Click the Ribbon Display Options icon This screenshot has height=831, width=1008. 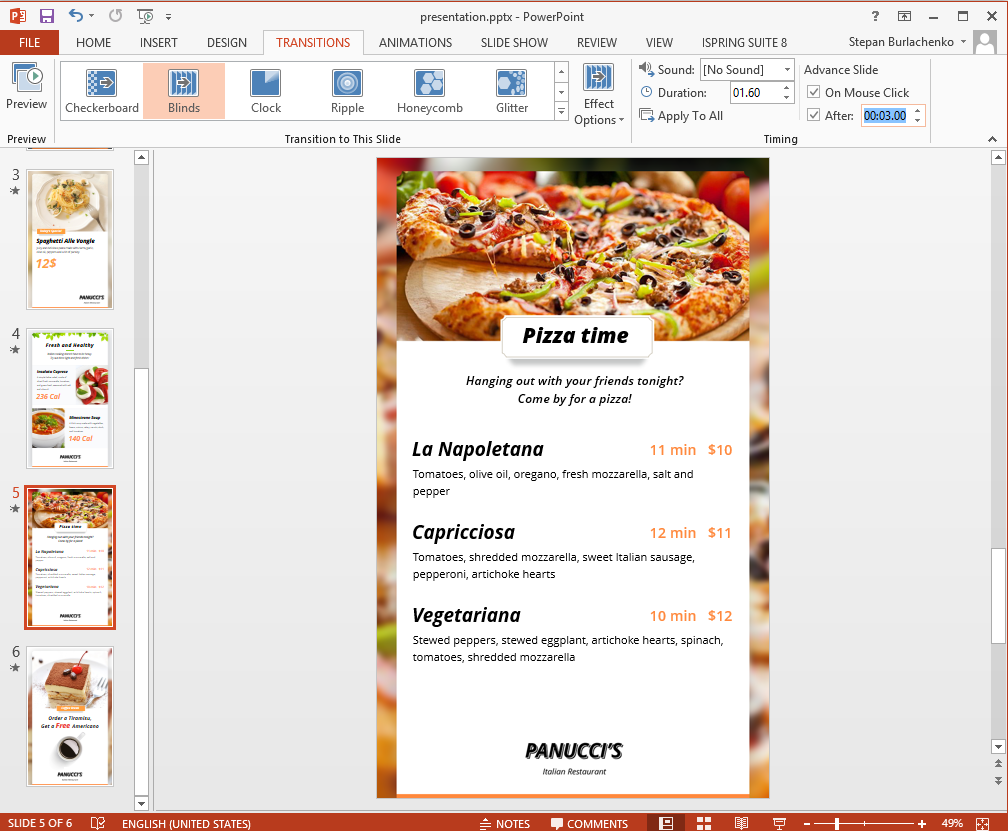point(904,16)
